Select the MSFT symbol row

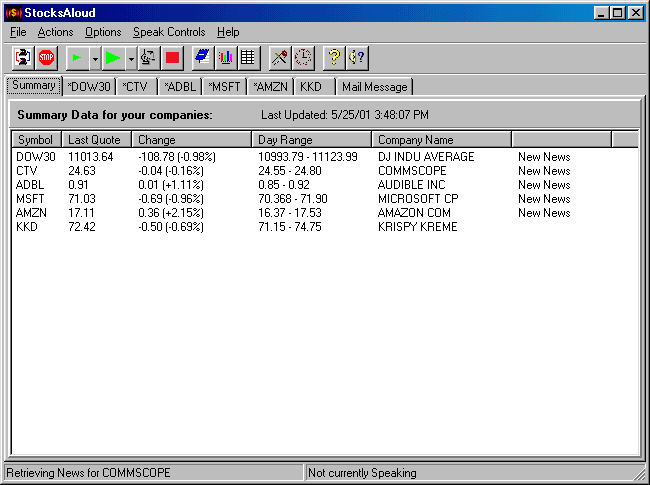30,199
